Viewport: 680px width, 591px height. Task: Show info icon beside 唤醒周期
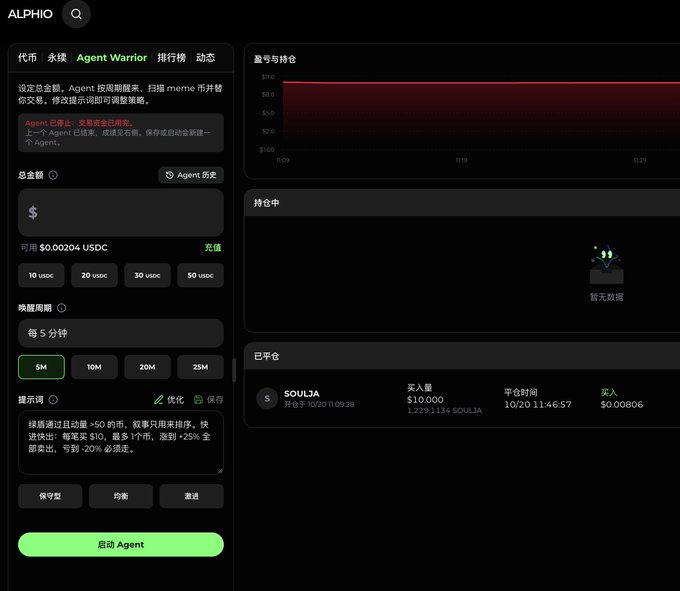pyautogui.click(x=62, y=308)
